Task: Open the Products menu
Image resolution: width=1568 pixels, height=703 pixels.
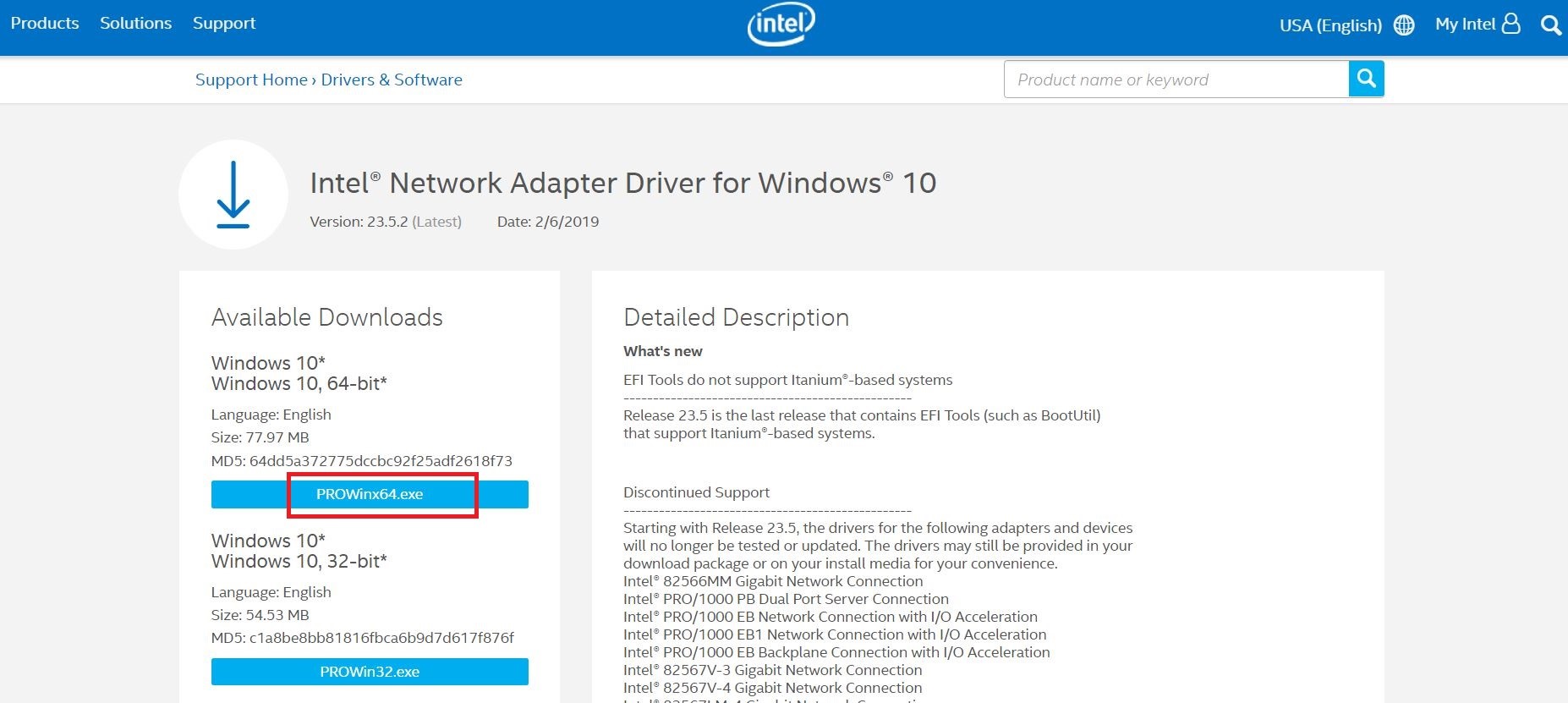Action: (x=45, y=24)
